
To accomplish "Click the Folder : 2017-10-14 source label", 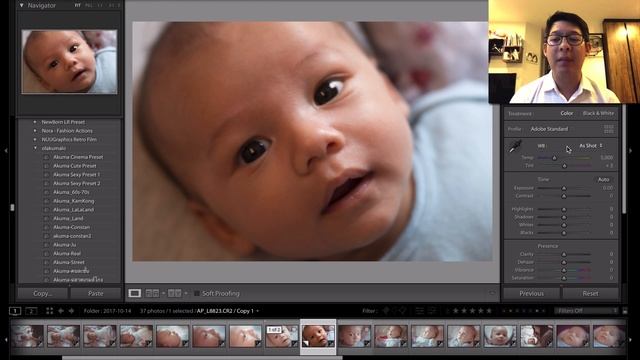I will pos(107,311).
